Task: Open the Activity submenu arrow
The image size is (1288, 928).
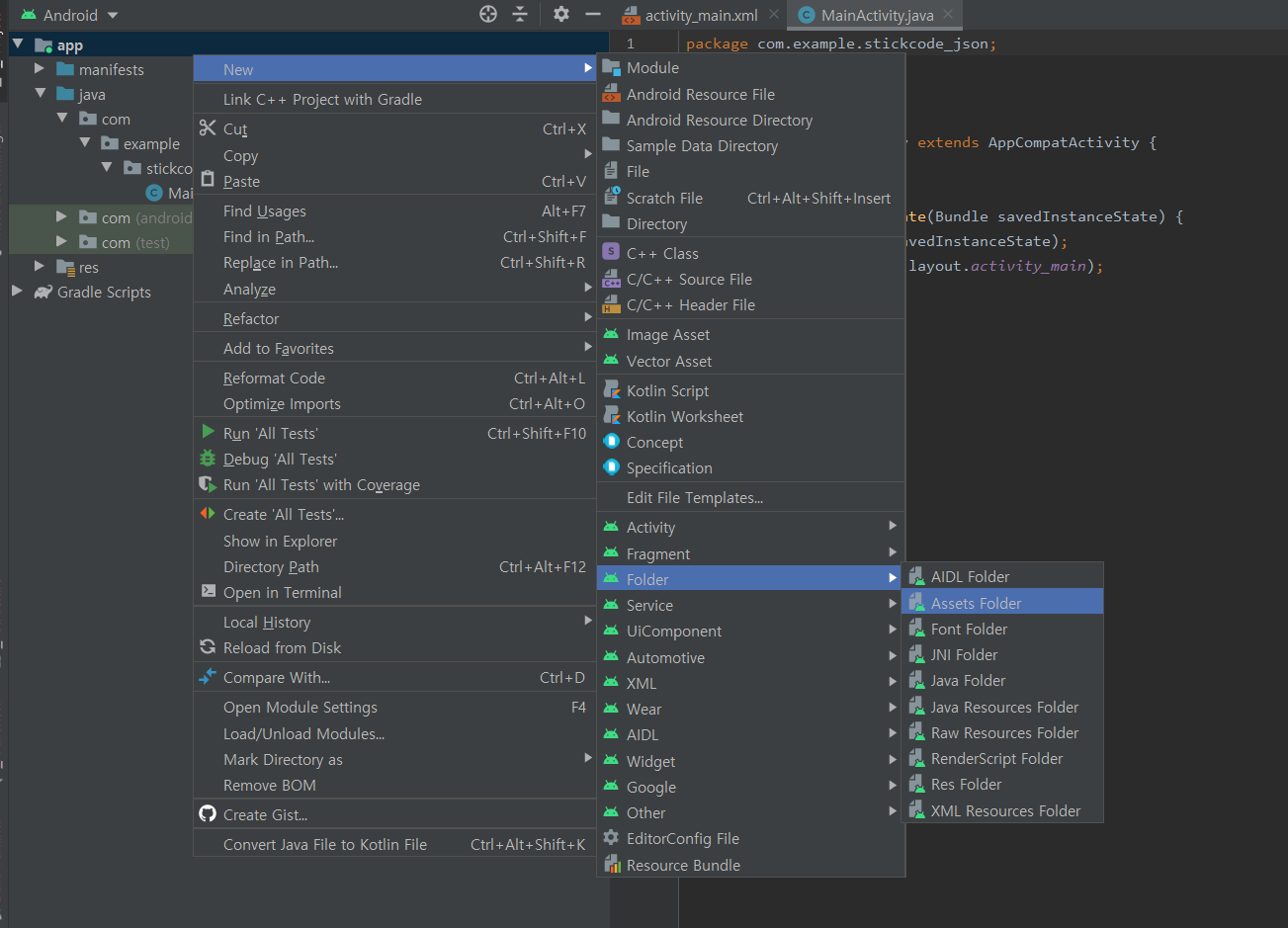Action: (893, 526)
